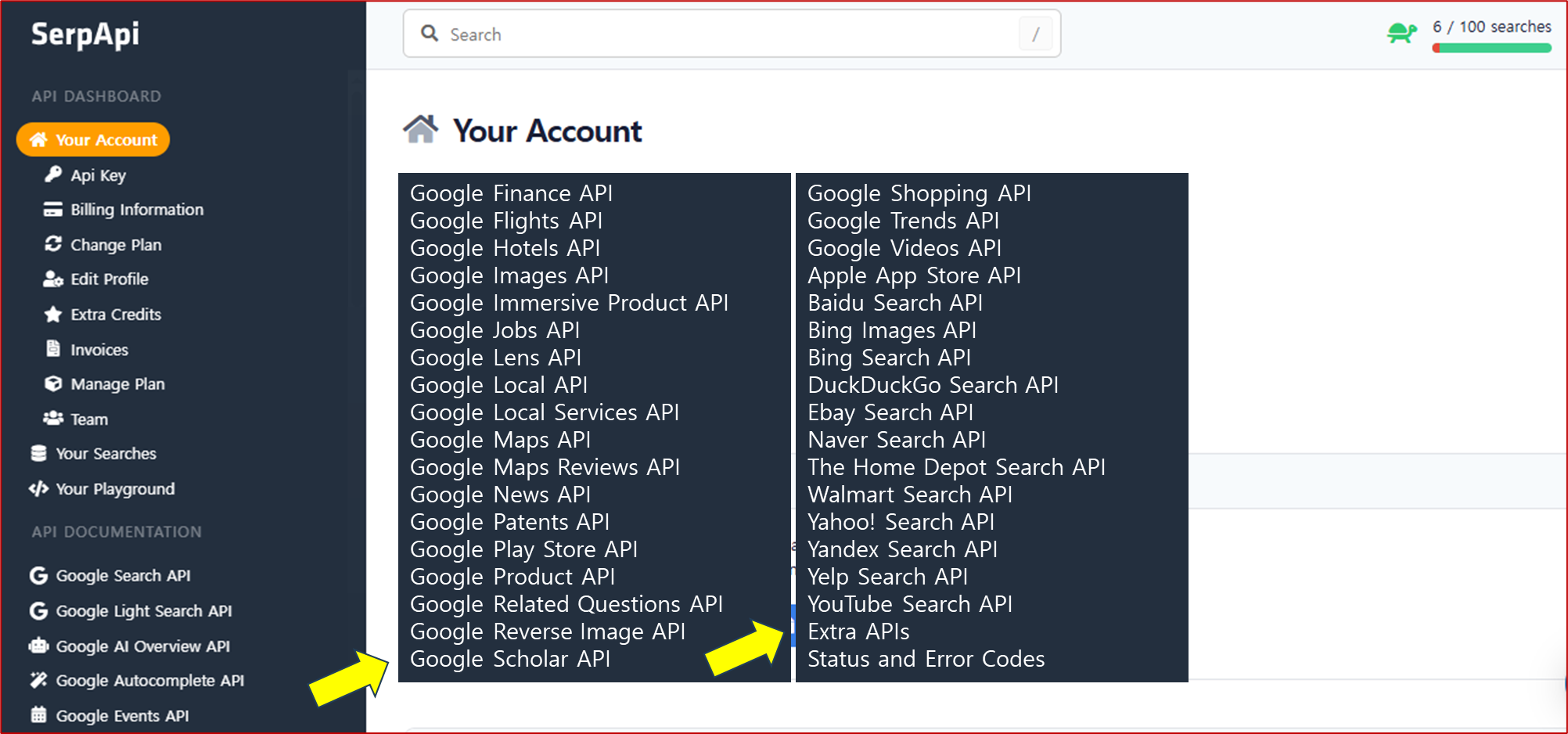This screenshot has height=734, width=1568.
Task: Click the G icon beside Google Search API
Action: point(38,575)
